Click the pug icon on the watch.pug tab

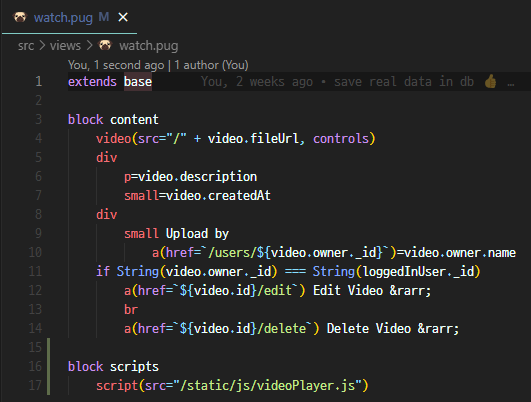pyautogui.click(x=20, y=17)
